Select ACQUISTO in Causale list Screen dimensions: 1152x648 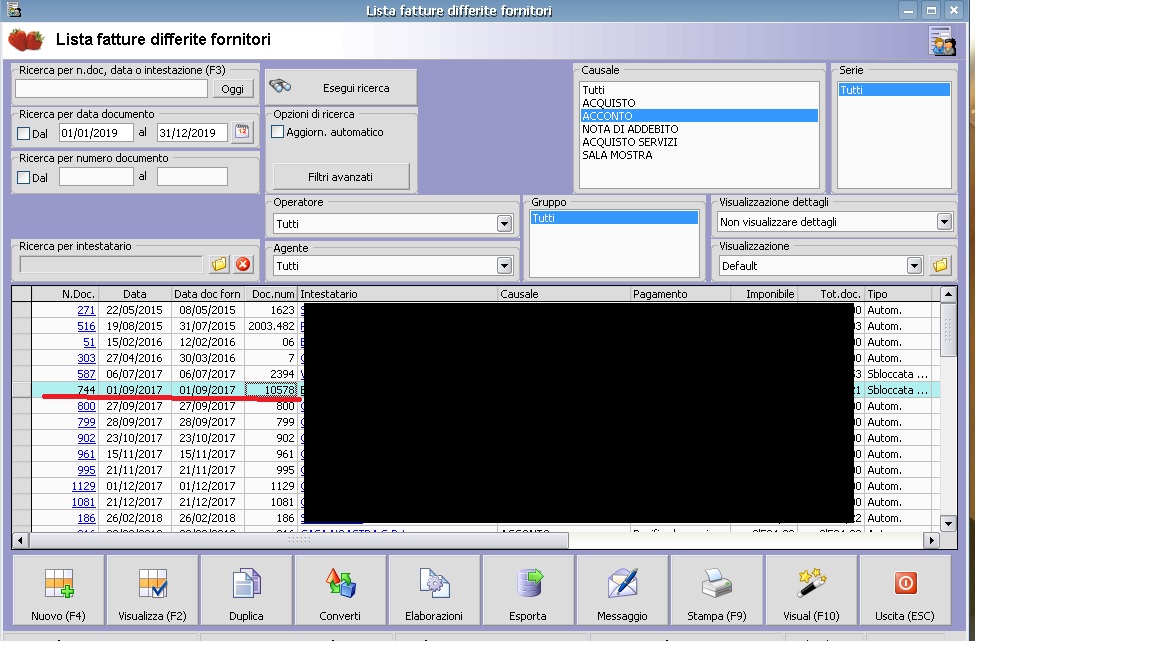coord(699,103)
